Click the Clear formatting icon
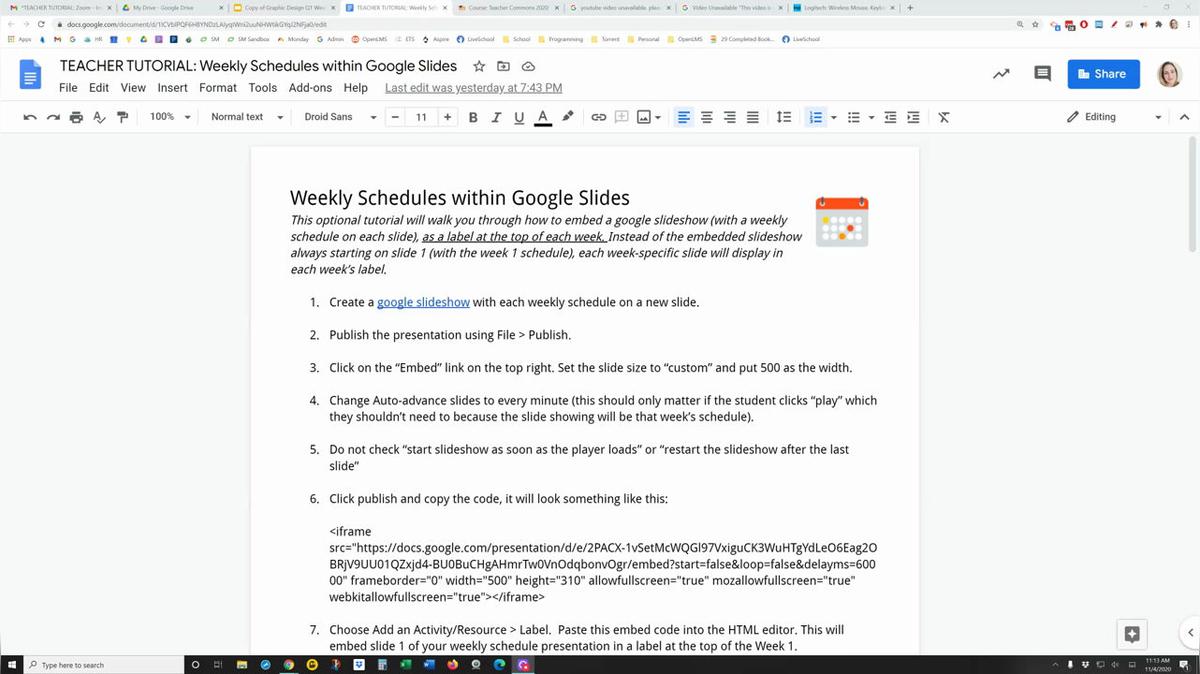The image size is (1200, 674). 943,117
